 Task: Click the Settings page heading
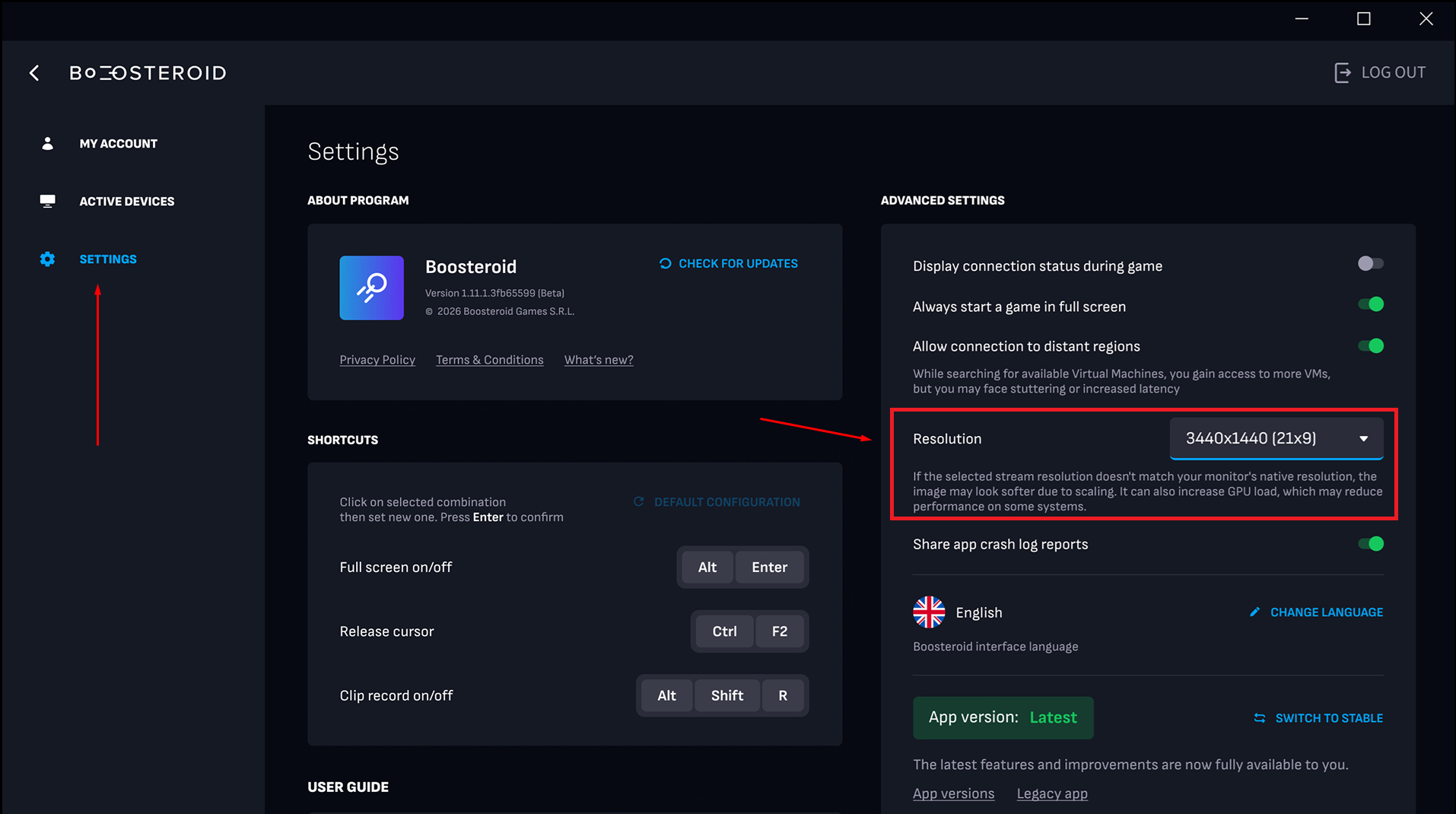click(x=353, y=151)
